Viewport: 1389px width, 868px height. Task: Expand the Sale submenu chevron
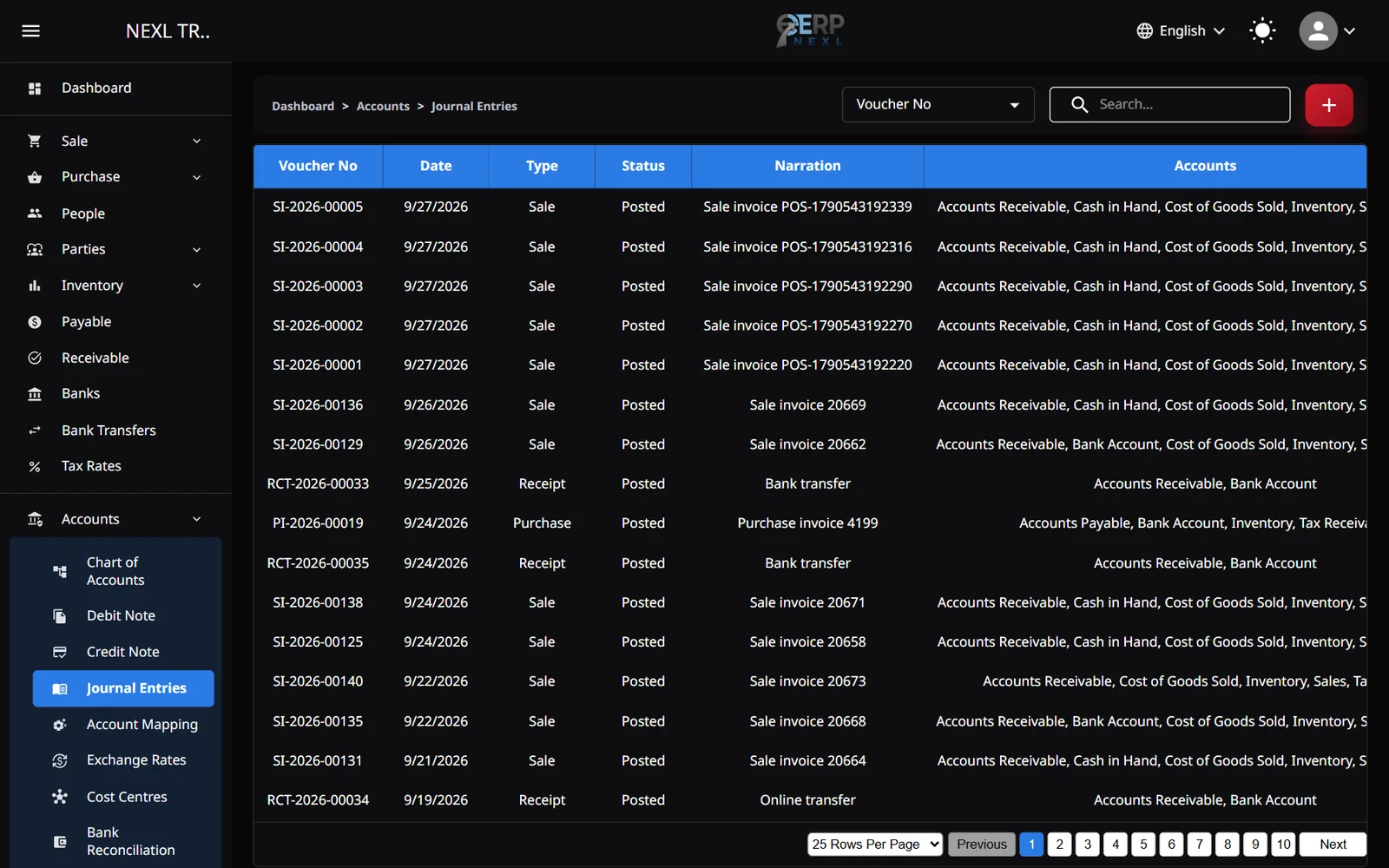pyautogui.click(x=197, y=141)
